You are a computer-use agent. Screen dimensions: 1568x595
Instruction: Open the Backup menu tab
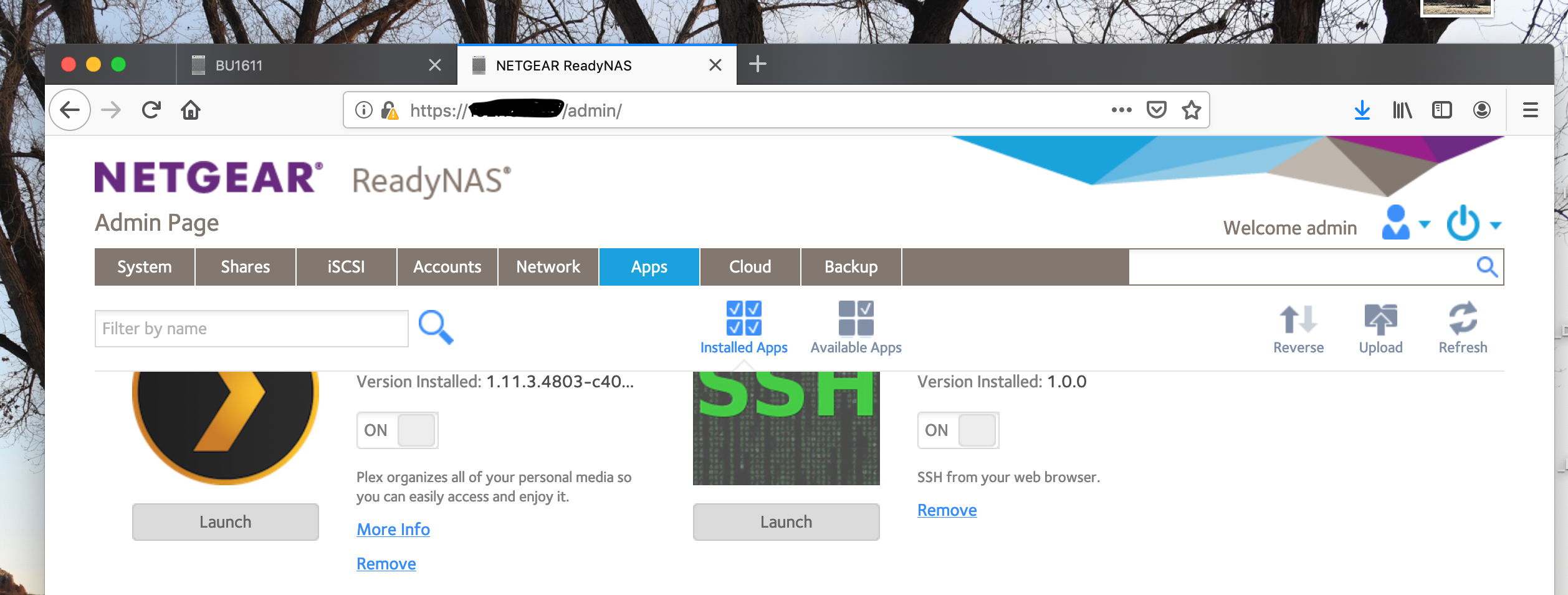(x=851, y=267)
